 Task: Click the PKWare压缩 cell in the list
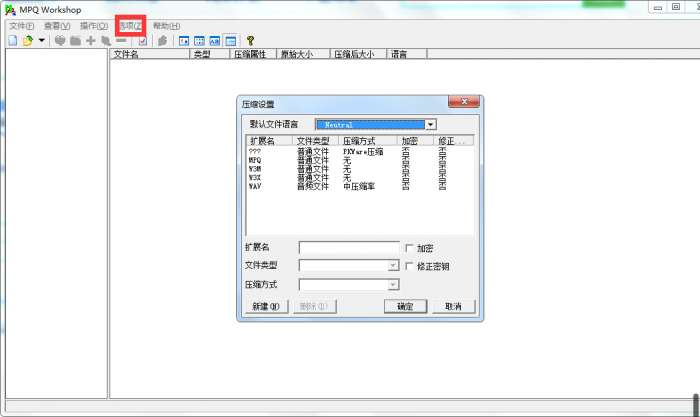click(363, 152)
